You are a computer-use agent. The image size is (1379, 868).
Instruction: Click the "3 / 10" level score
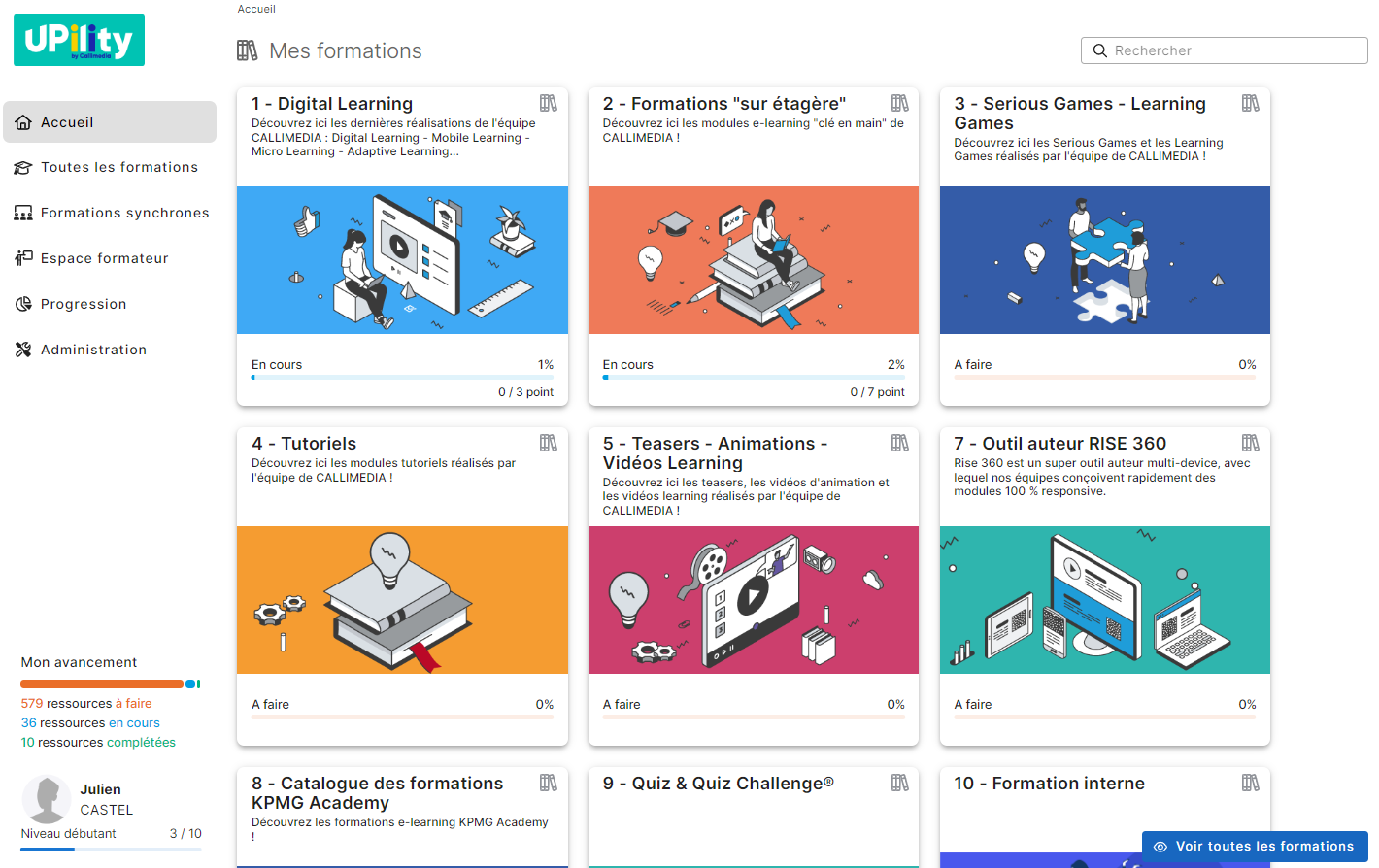pyautogui.click(x=185, y=834)
